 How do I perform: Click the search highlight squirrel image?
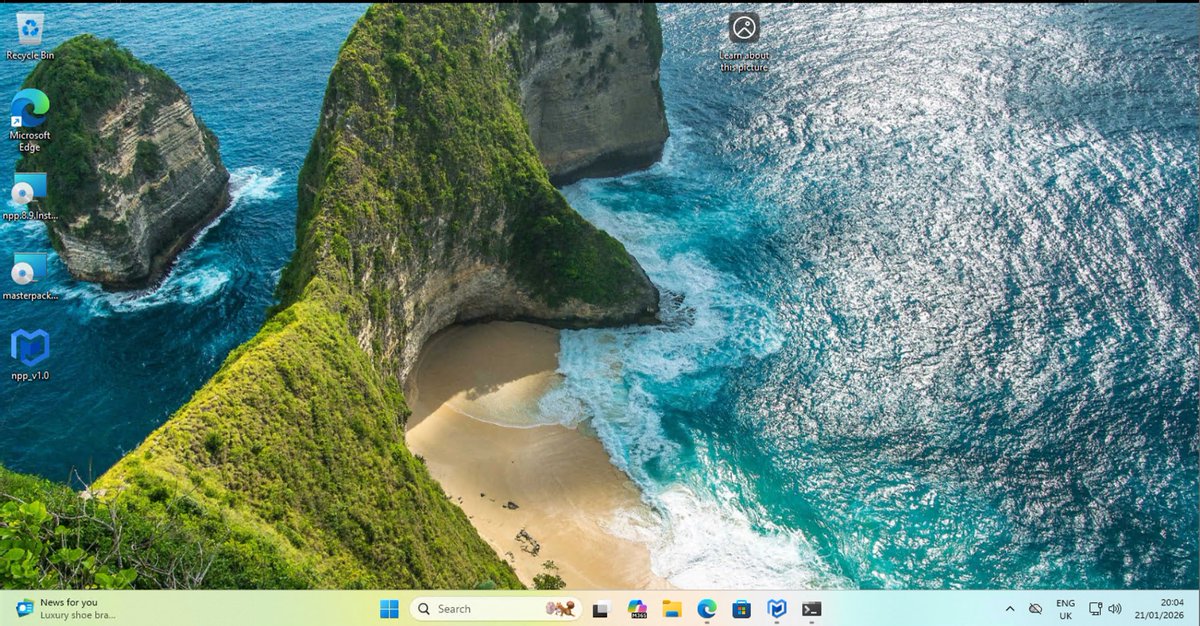pos(560,609)
